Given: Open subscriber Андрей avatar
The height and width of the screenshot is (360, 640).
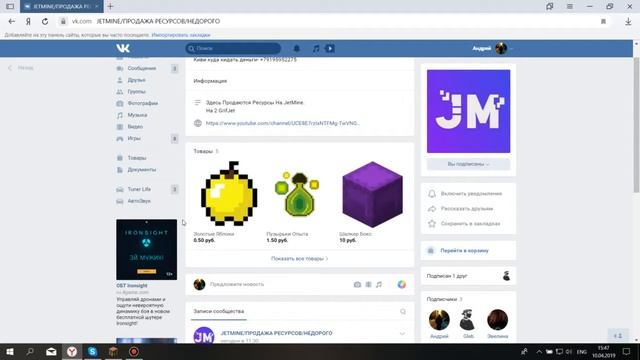Looking at the screenshot, I should [439, 320].
